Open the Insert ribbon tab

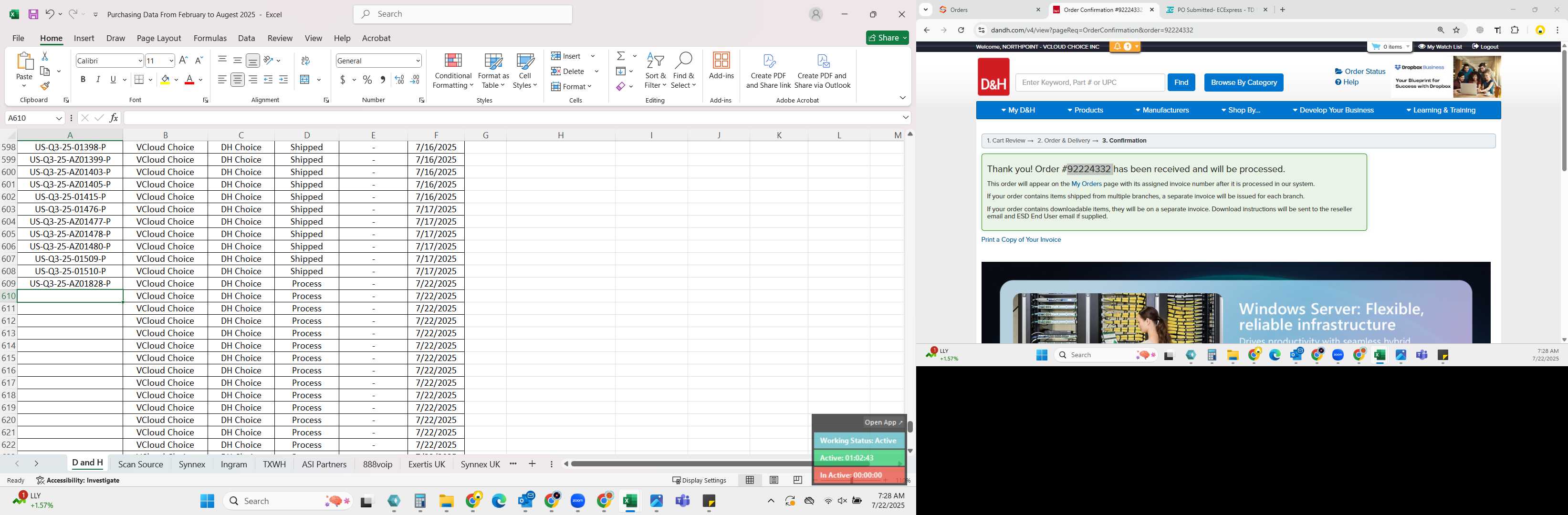pos(84,38)
